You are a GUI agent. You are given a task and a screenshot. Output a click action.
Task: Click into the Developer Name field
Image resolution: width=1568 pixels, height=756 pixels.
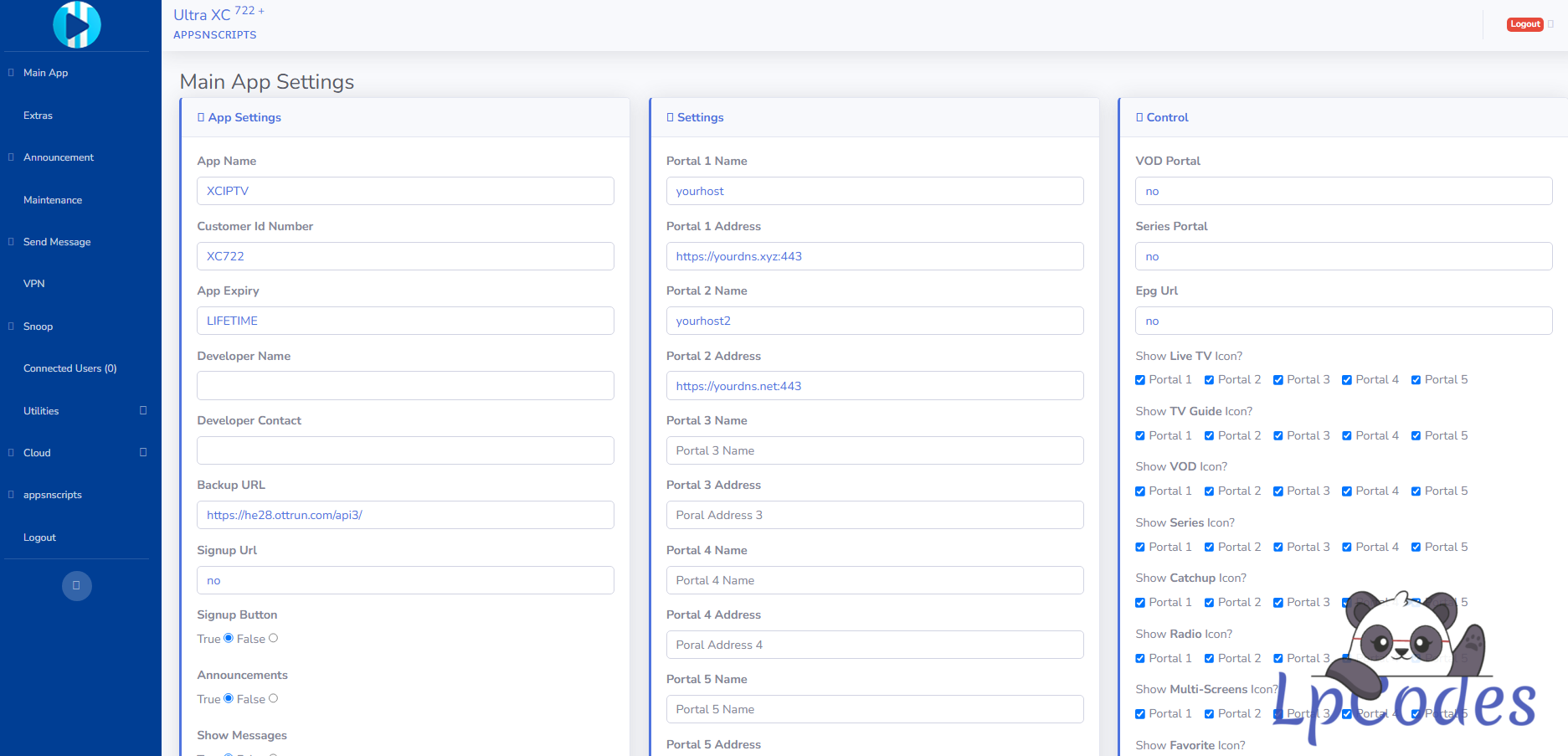point(405,386)
